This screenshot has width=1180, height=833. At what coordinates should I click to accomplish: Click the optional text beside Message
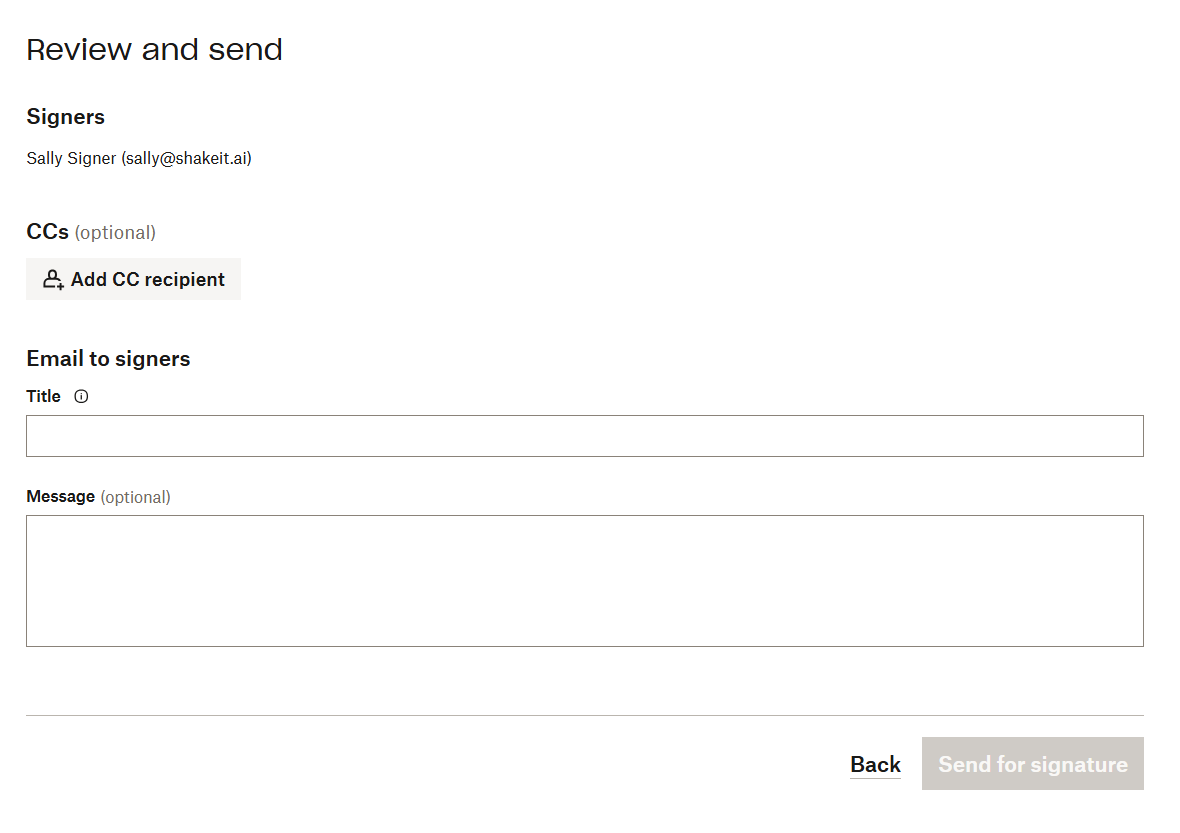pos(135,497)
